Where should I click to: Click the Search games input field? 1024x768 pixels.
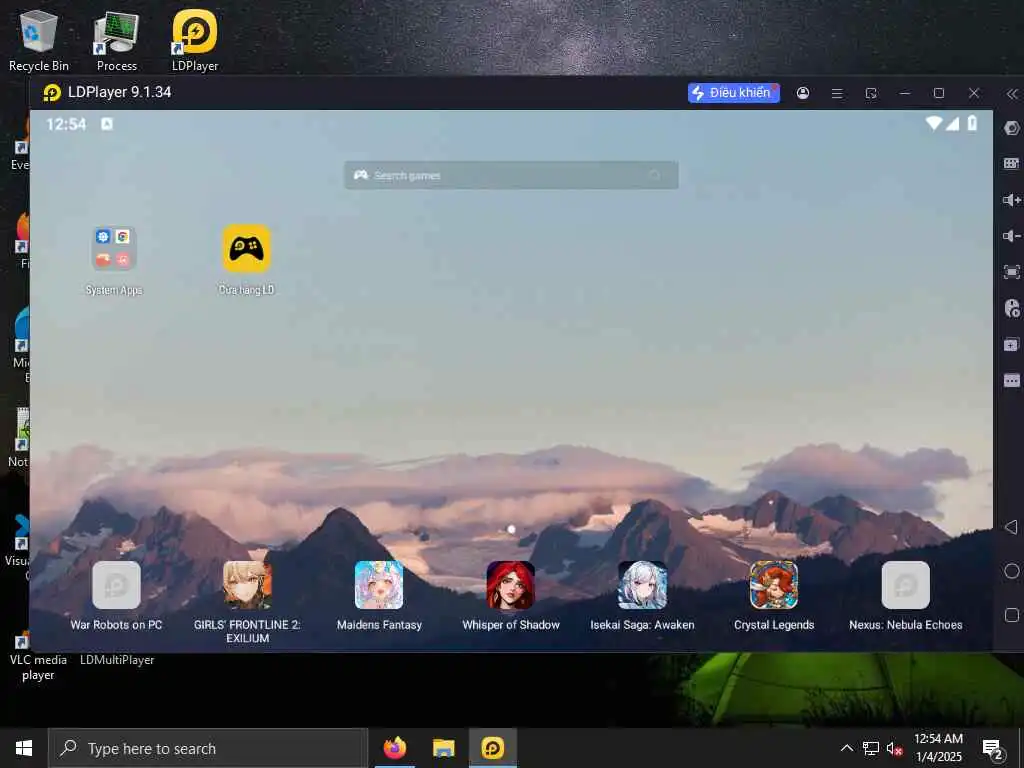(x=511, y=175)
